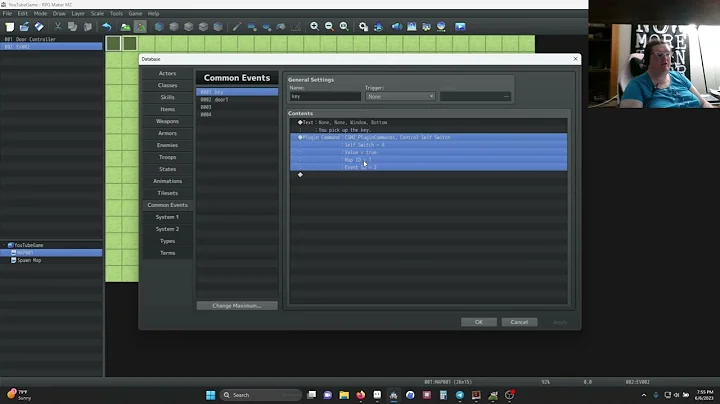Select the Rectangle drawing tool
This screenshot has width=720, height=404.
coord(252,27)
